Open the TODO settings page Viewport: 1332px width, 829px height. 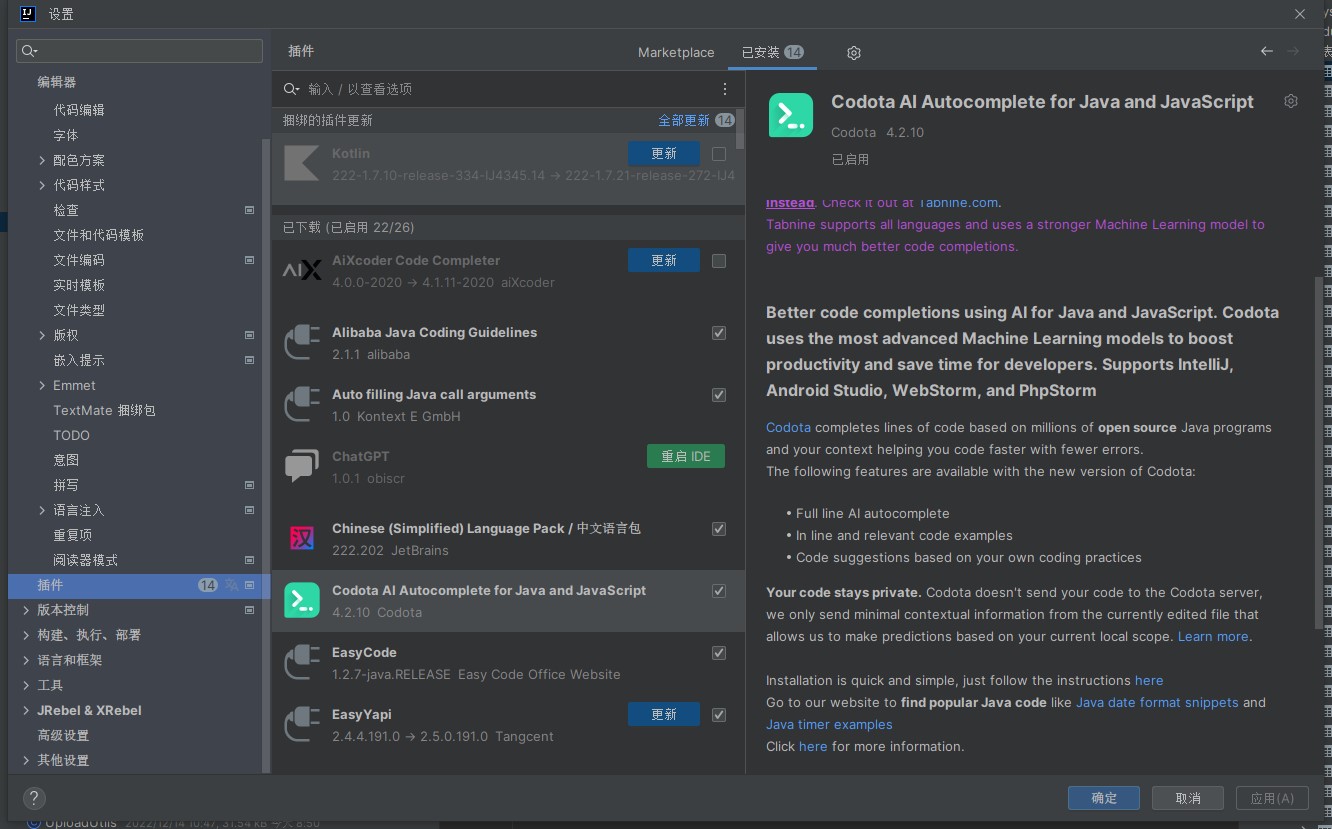[x=71, y=435]
